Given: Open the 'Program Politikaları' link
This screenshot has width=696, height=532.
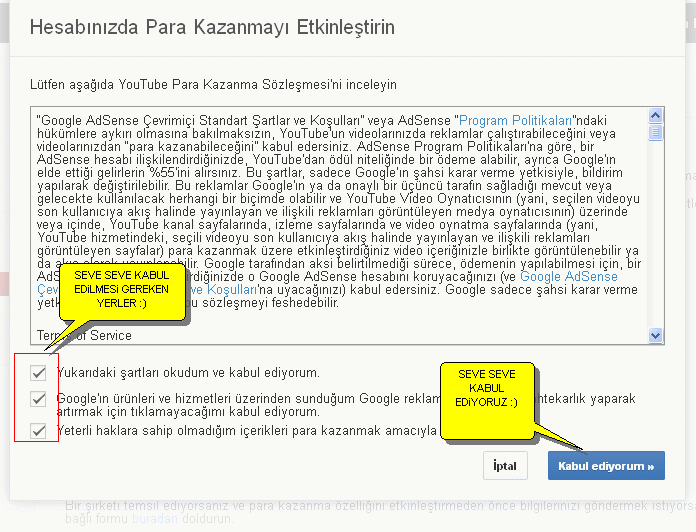Looking at the screenshot, I should 515,121.
